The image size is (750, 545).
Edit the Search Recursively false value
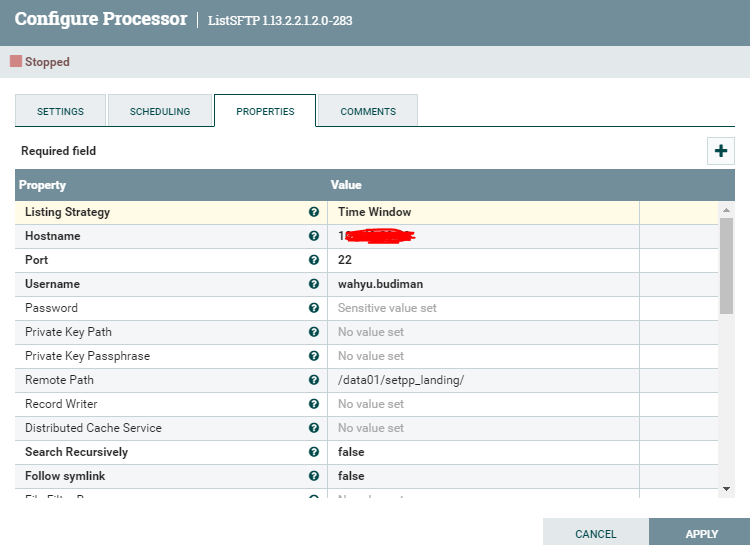click(x=483, y=452)
